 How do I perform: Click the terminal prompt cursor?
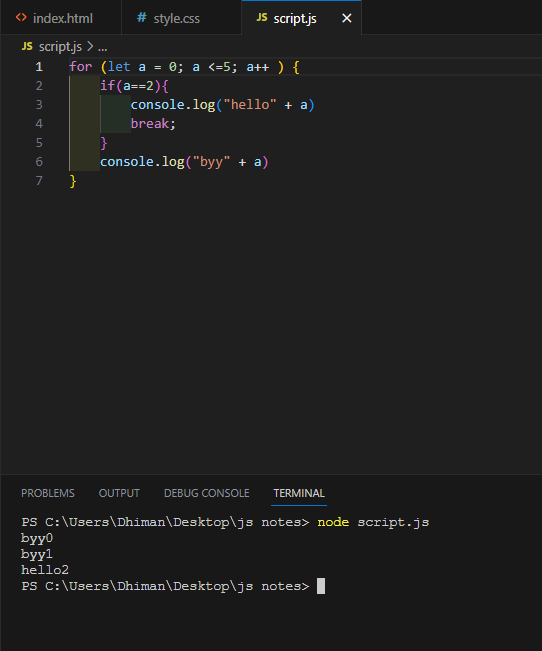click(x=321, y=586)
